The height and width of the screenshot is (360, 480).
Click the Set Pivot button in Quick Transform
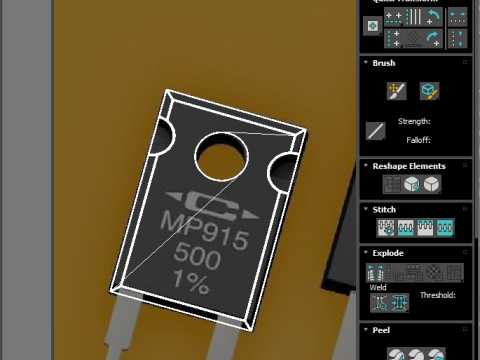click(373, 26)
